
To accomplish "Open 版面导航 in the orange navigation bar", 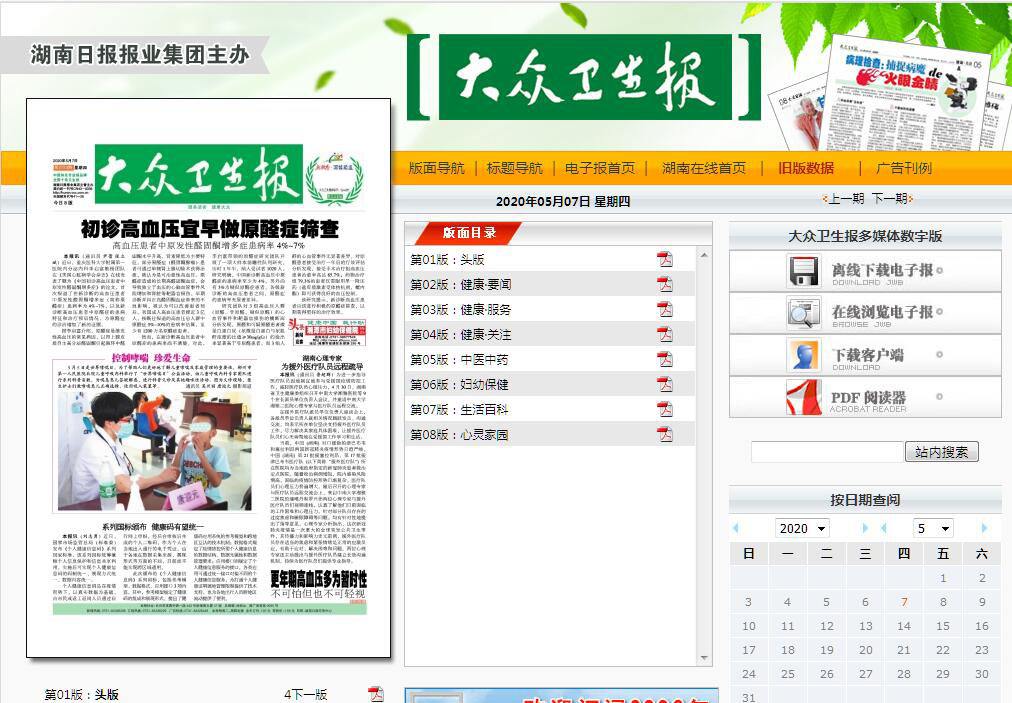I will (x=436, y=168).
